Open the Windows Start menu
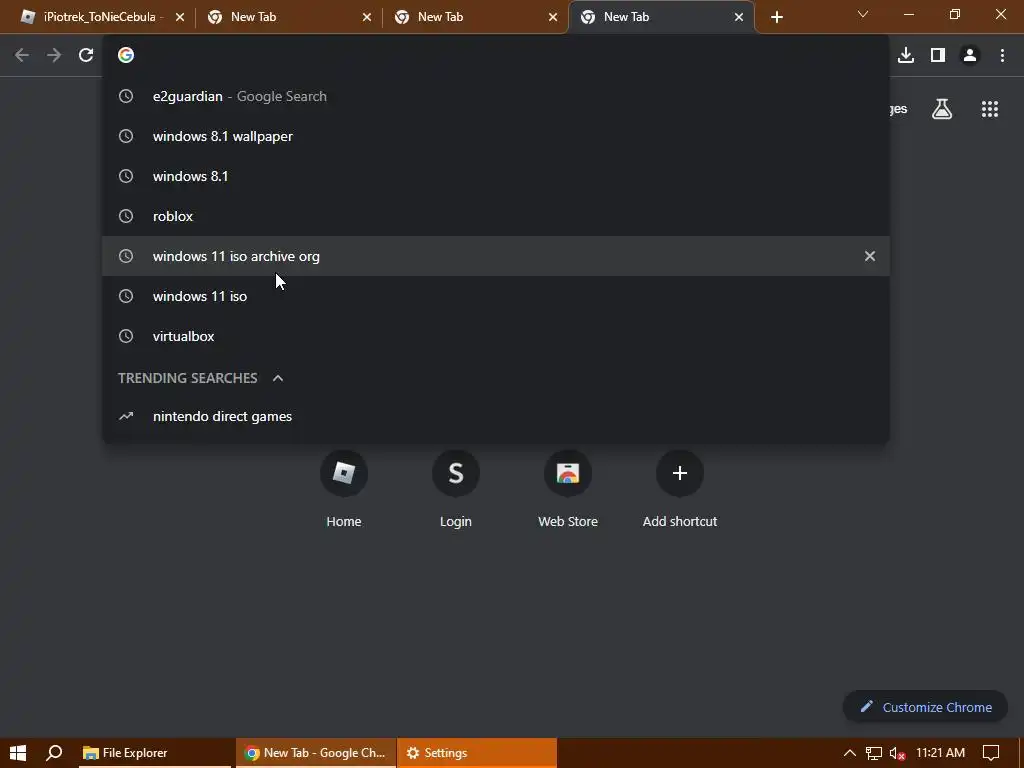Image resolution: width=1024 pixels, height=768 pixels. (x=18, y=753)
